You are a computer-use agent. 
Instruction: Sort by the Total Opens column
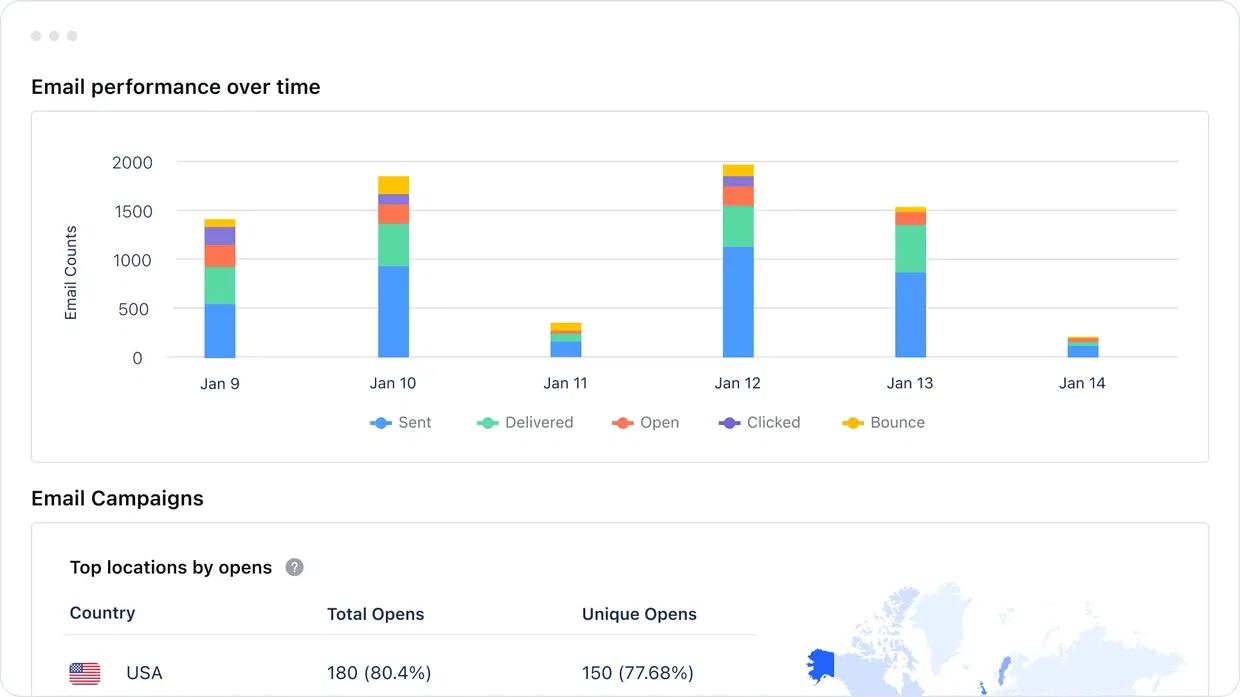click(x=375, y=613)
